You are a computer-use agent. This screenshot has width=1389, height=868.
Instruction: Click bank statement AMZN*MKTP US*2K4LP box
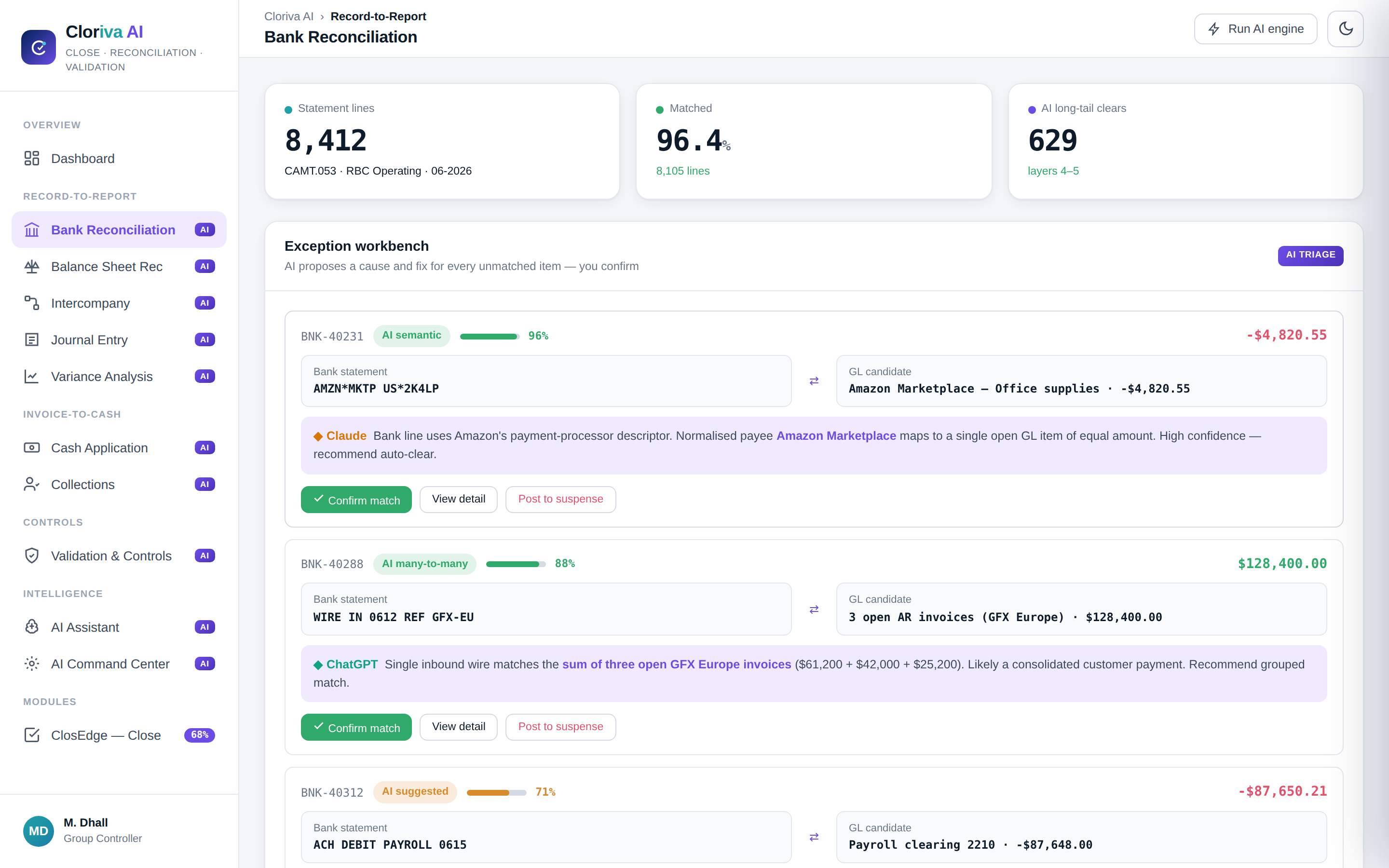pyautogui.click(x=546, y=381)
